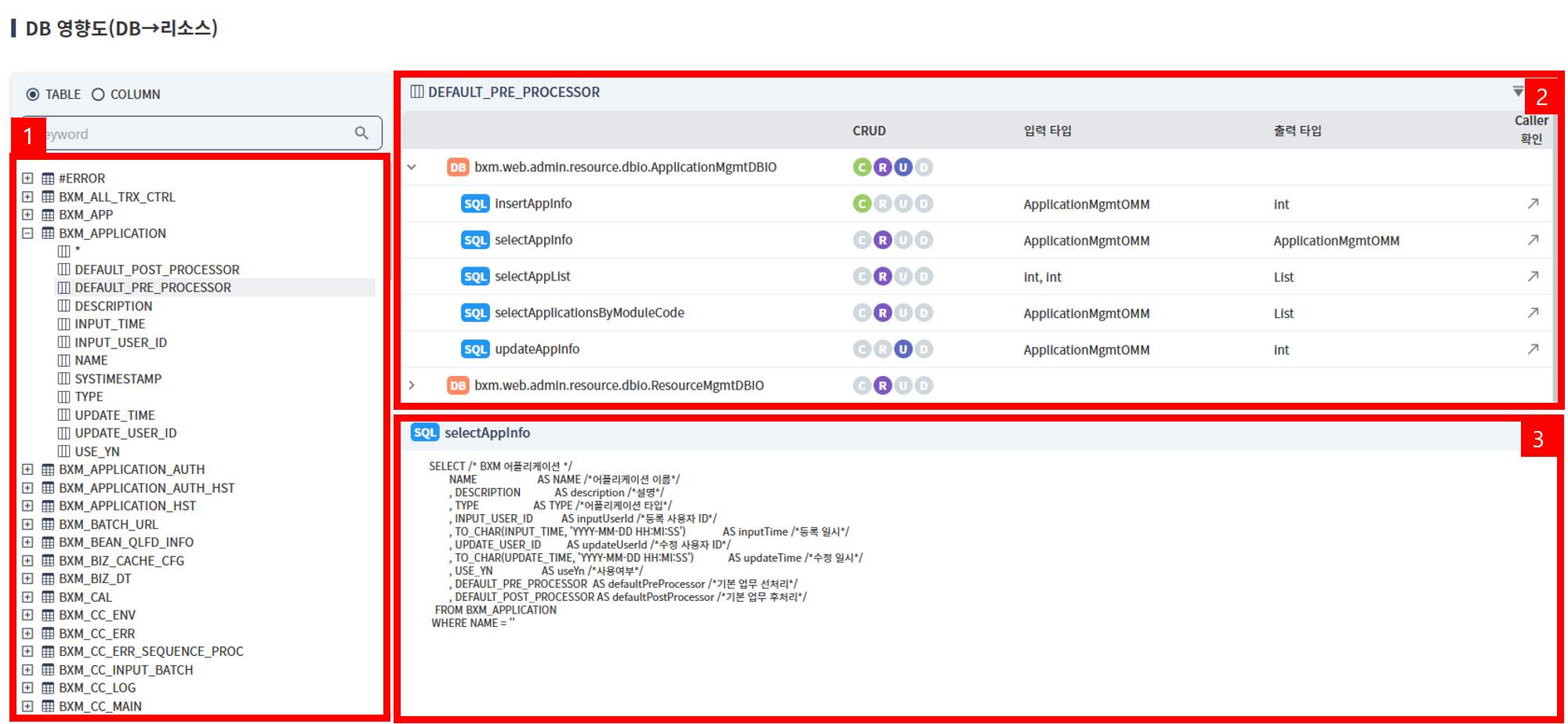This screenshot has height=724, width=1568.
Task: Click the purple U badge on updateAppInfo row
Action: coord(903,349)
